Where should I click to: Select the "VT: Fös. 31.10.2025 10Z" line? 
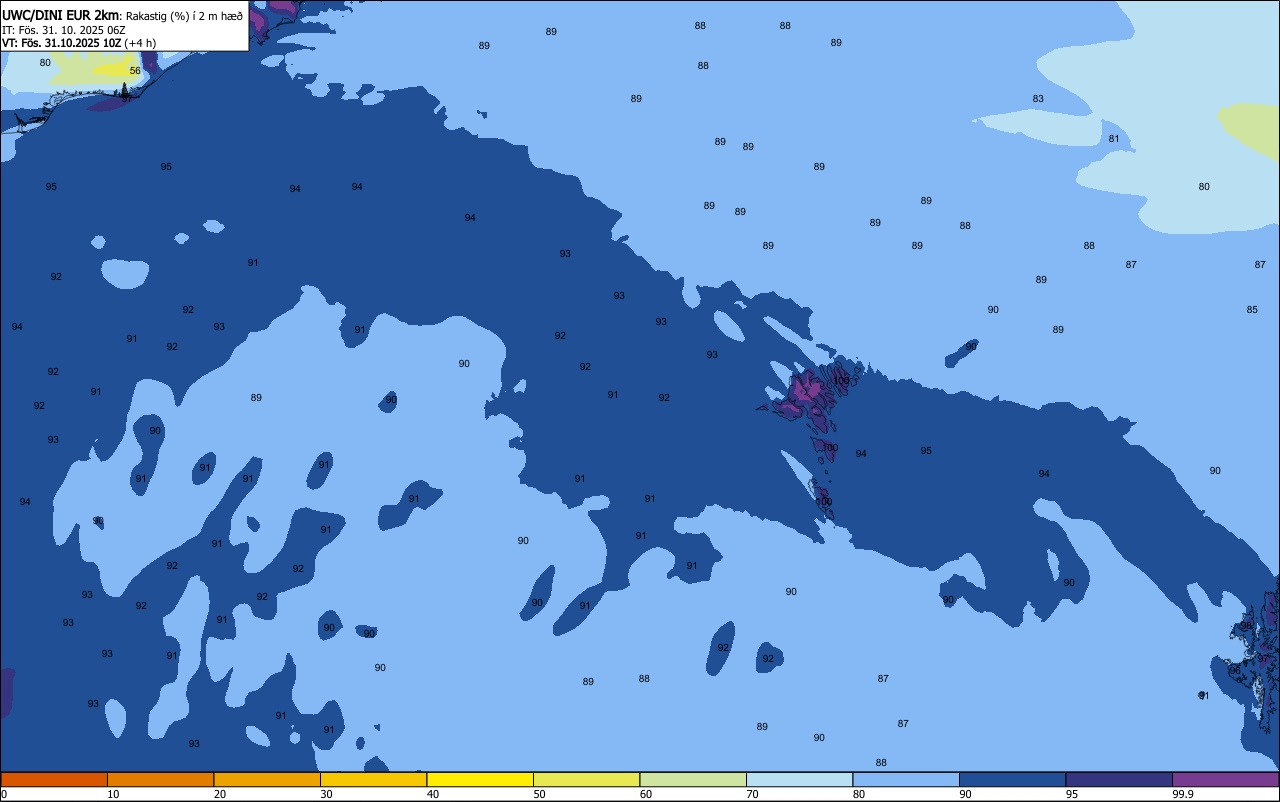tap(61, 43)
